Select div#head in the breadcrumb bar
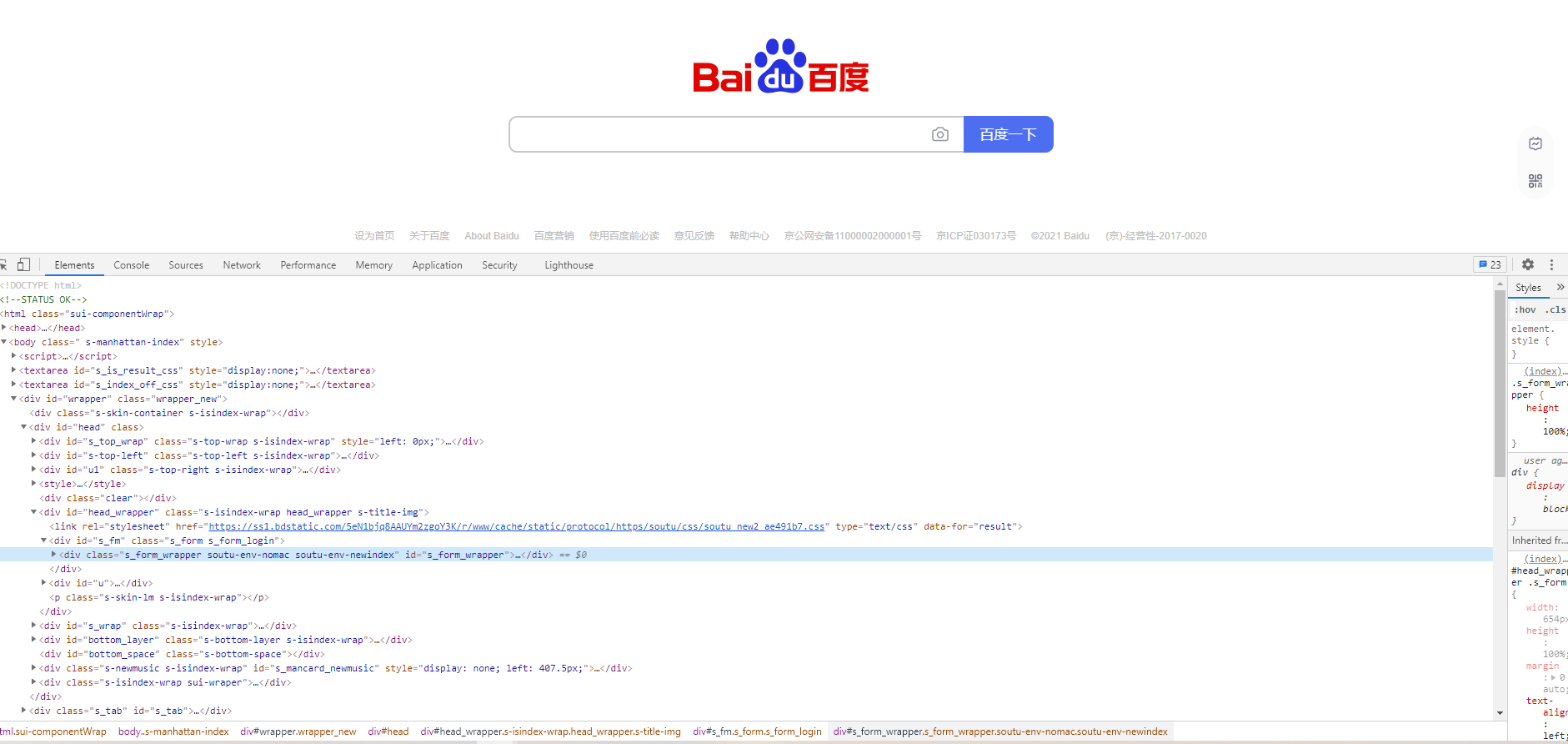This screenshot has height=744, width=1568. pyautogui.click(x=388, y=731)
